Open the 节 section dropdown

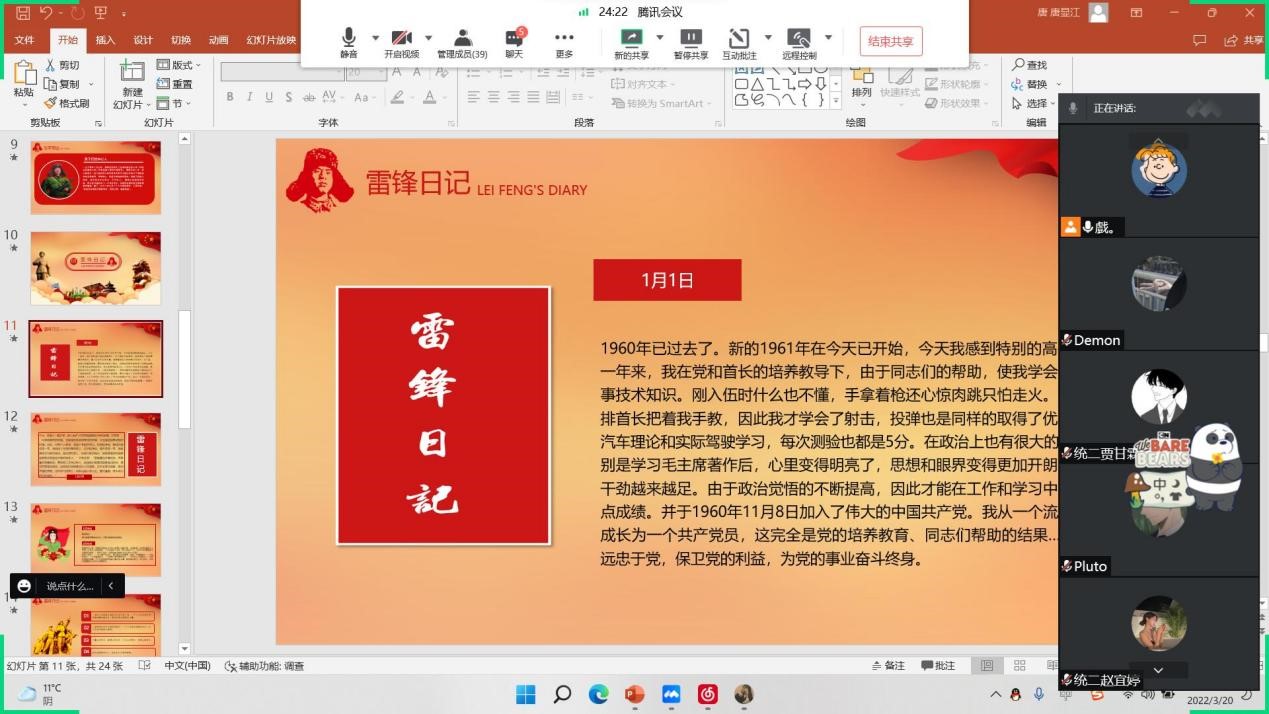tap(174, 103)
